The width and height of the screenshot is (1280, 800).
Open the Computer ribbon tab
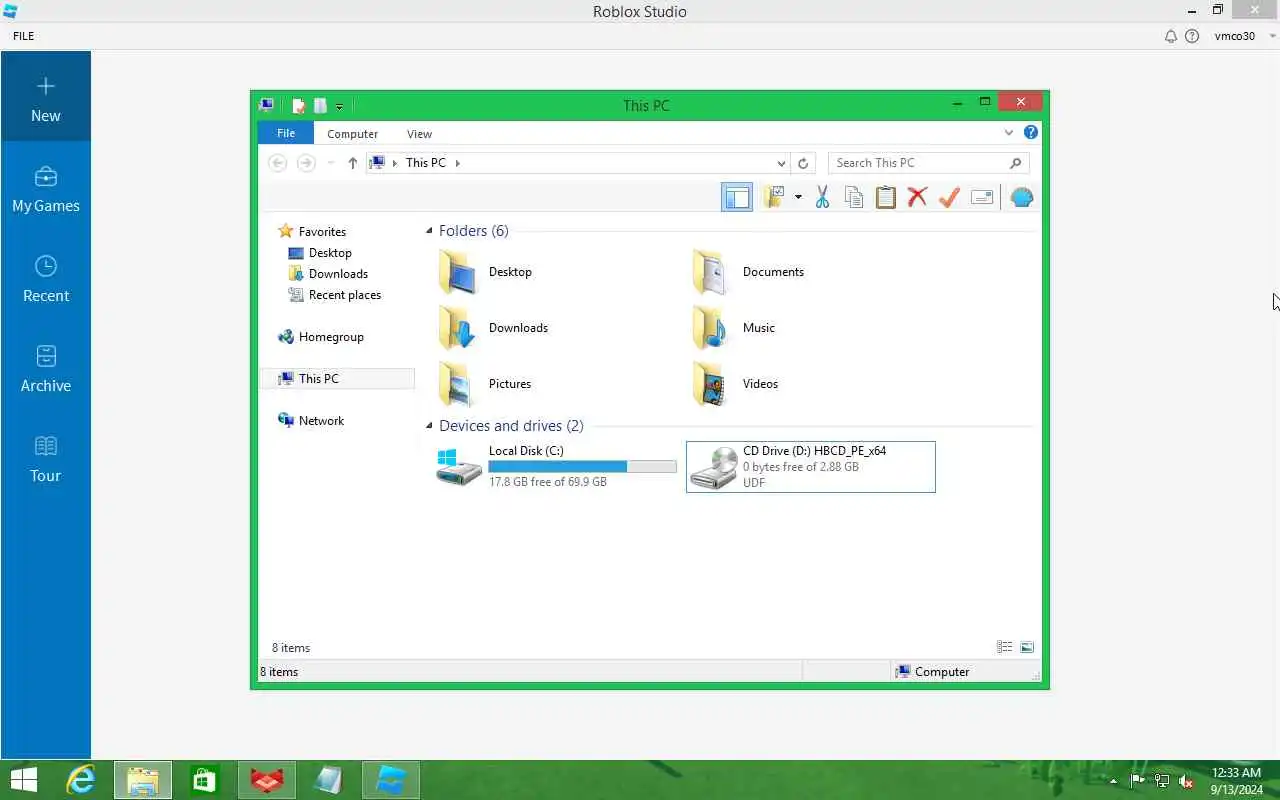click(x=352, y=133)
